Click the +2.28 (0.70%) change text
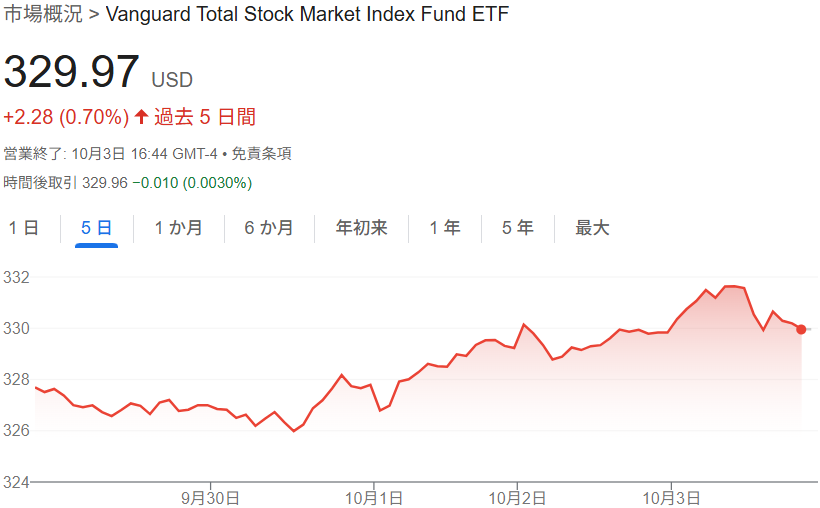This screenshot has width=820, height=508. pyautogui.click(x=66, y=117)
